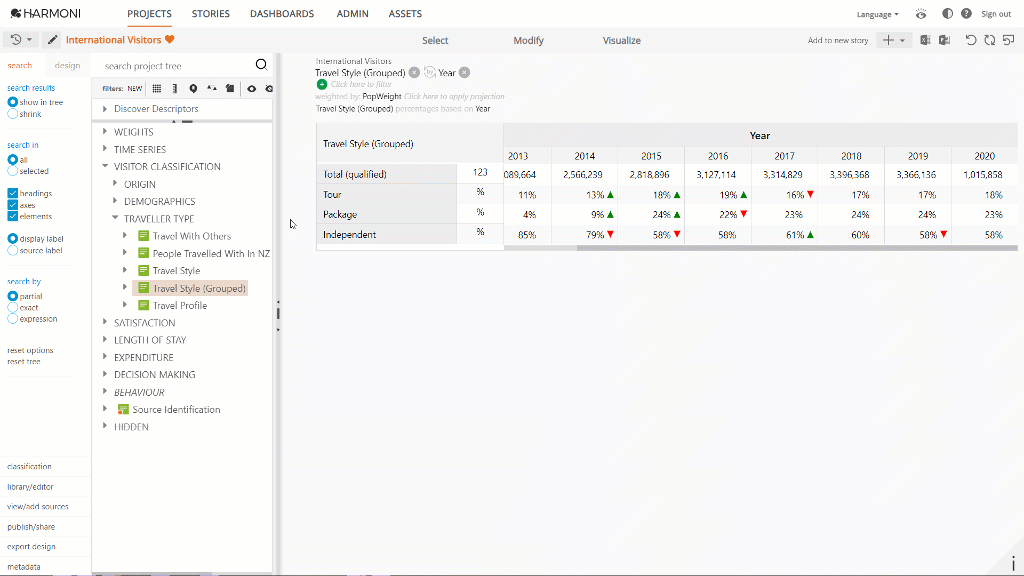Click the restore window icon in toolbar
Viewport: 1024px width, 576px height.
pos(1009,40)
